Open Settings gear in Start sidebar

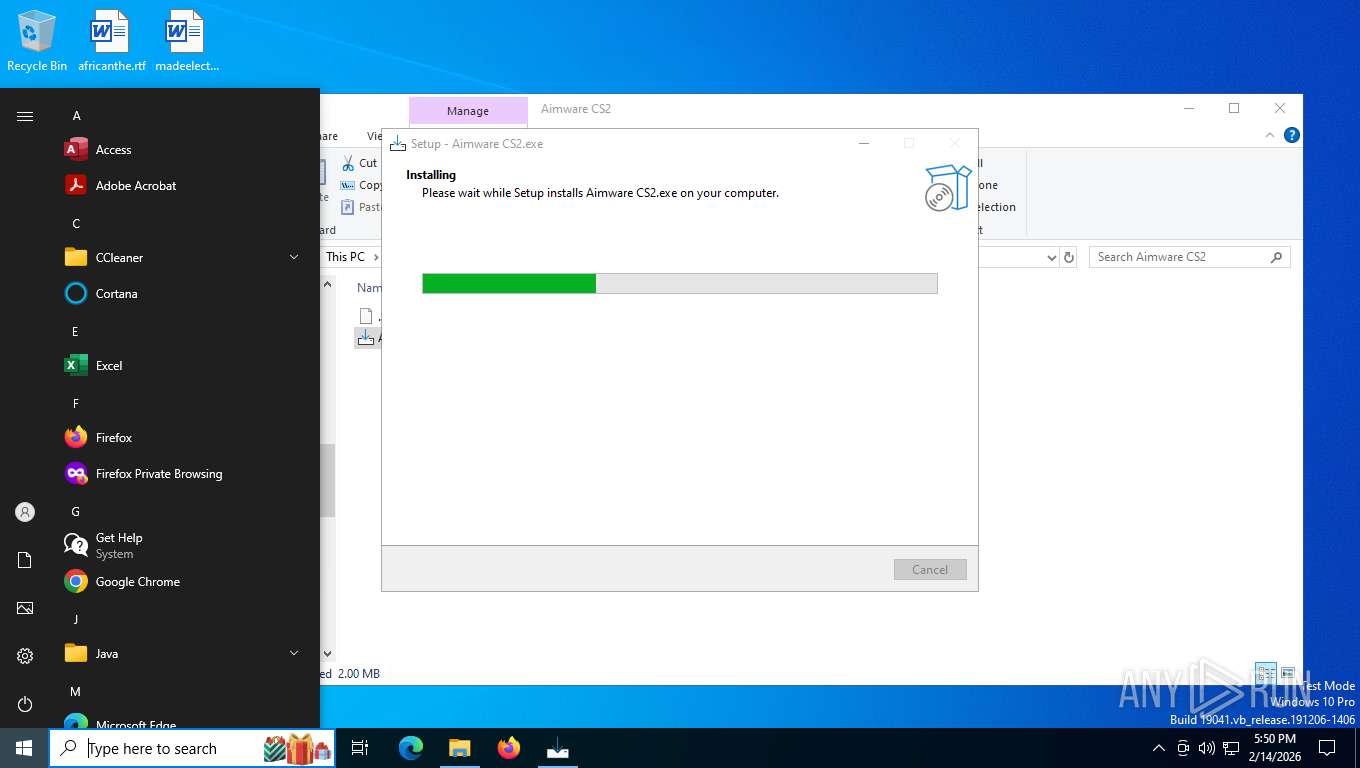click(x=25, y=656)
